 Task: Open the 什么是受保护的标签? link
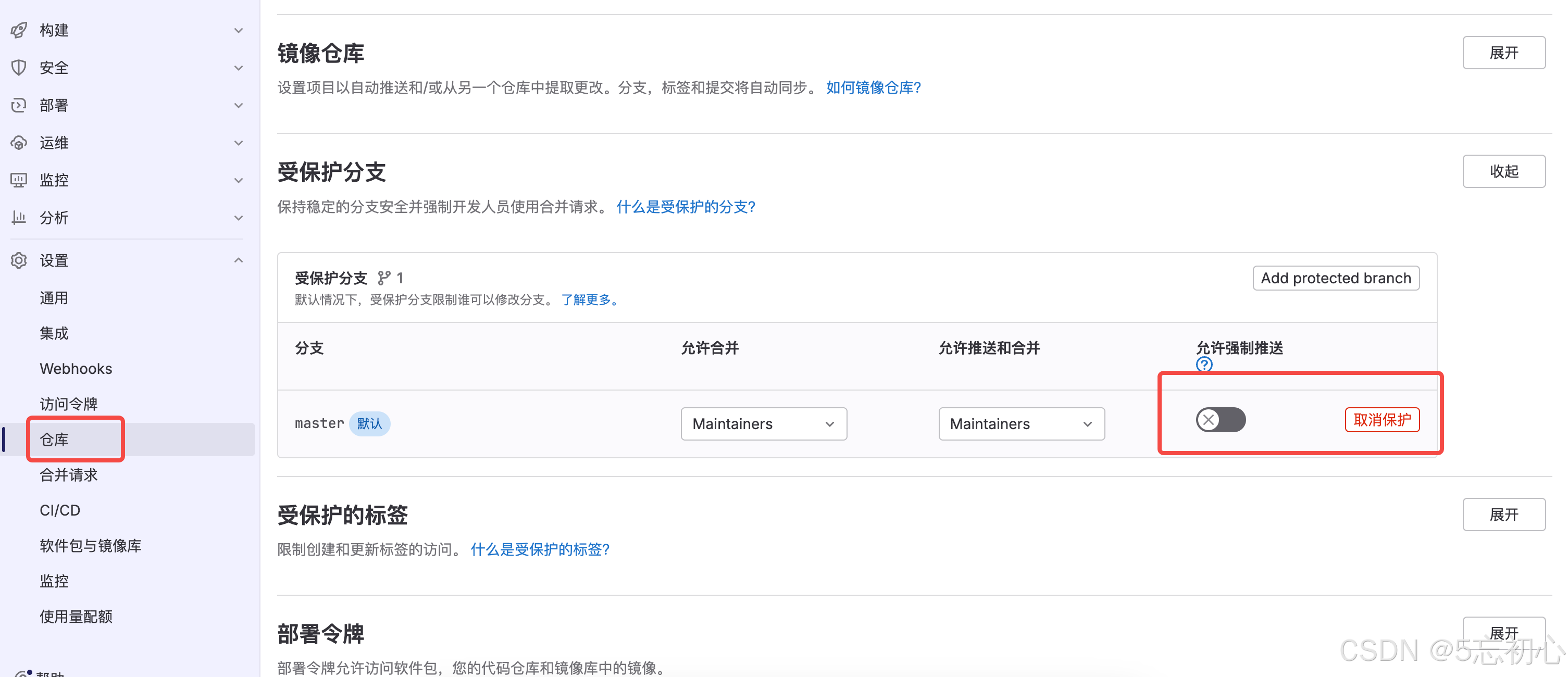click(x=540, y=549)
